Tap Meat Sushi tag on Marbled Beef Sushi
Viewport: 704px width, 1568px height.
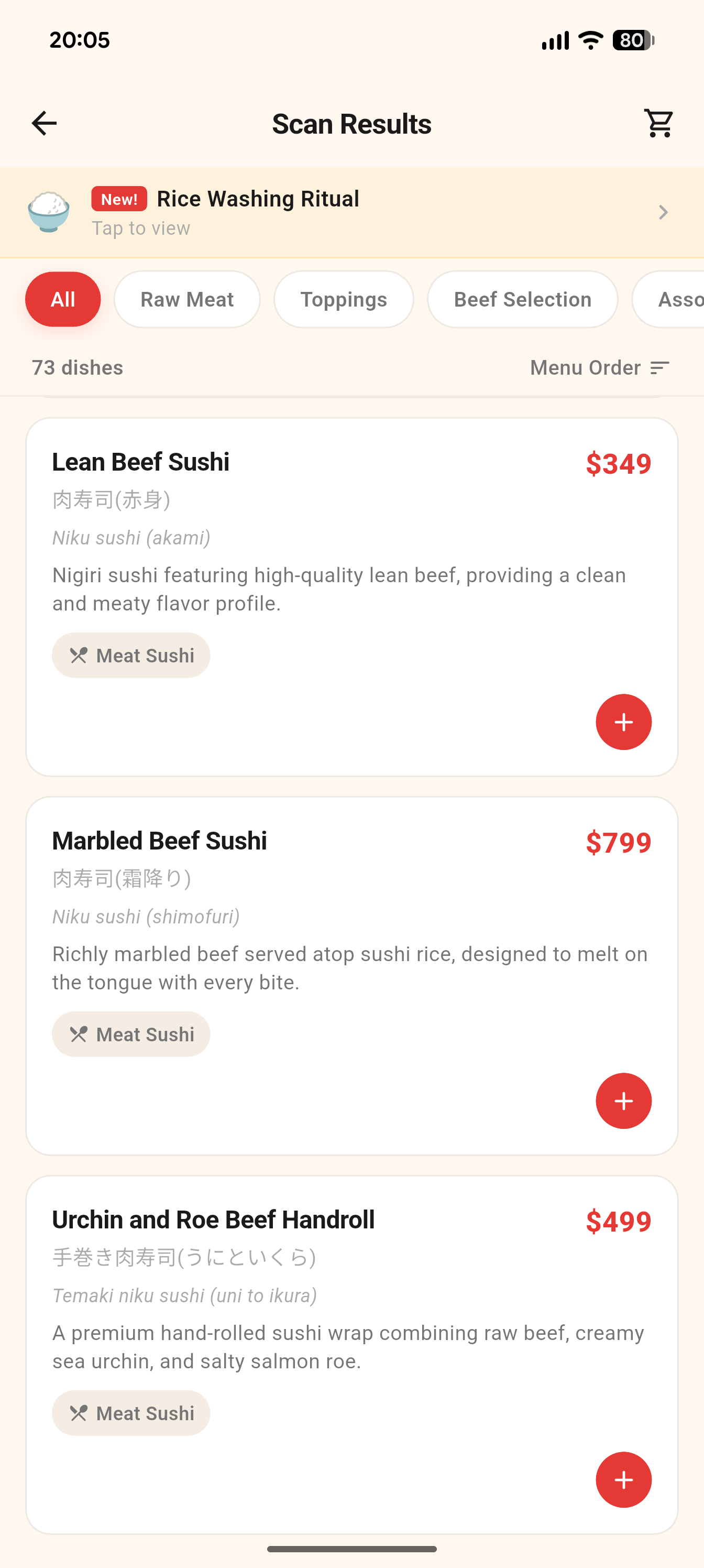click(x=131, y=1034)
